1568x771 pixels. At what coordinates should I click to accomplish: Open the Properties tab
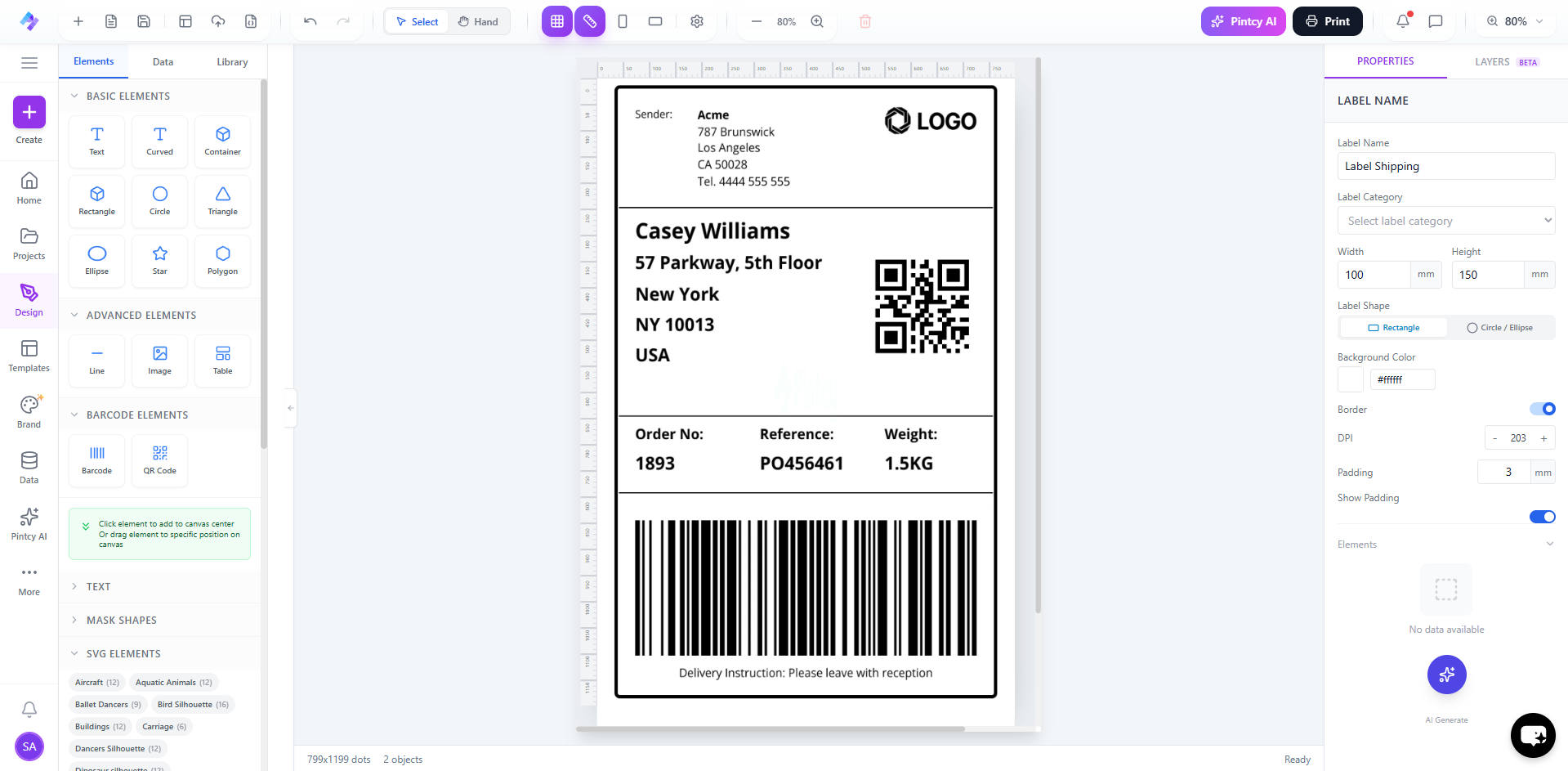click(1385, 61)
